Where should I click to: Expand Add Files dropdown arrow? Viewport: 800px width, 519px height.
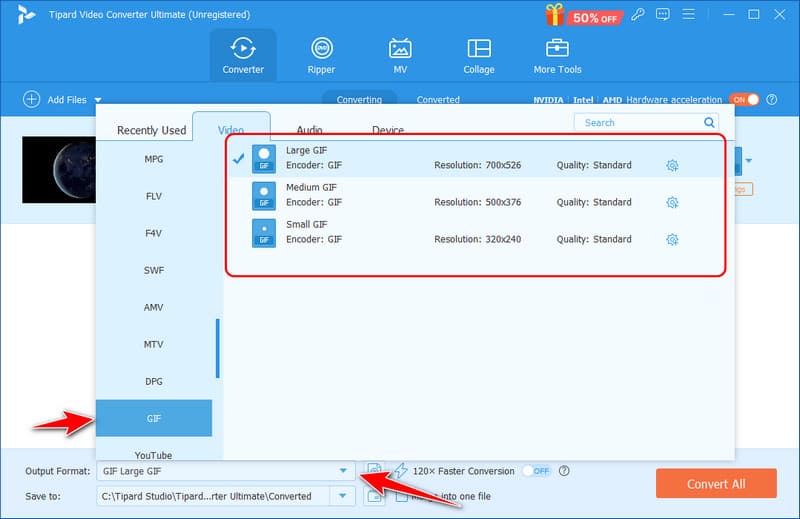click(98, 100)
